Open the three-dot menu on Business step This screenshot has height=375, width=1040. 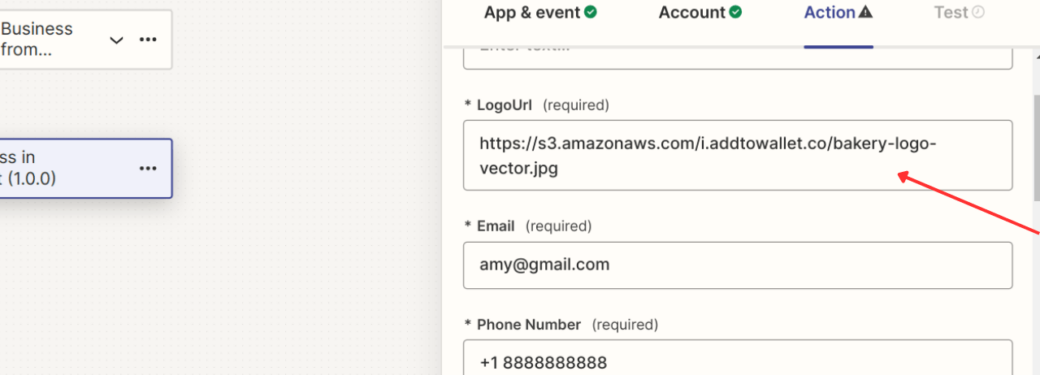(x=148, y=40)
